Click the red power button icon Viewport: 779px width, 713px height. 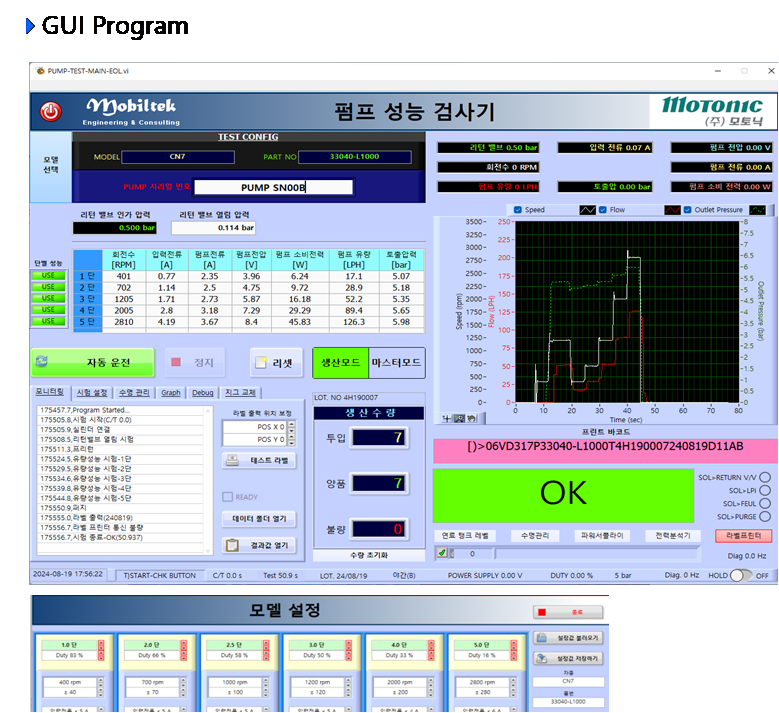tap(51, 111)
